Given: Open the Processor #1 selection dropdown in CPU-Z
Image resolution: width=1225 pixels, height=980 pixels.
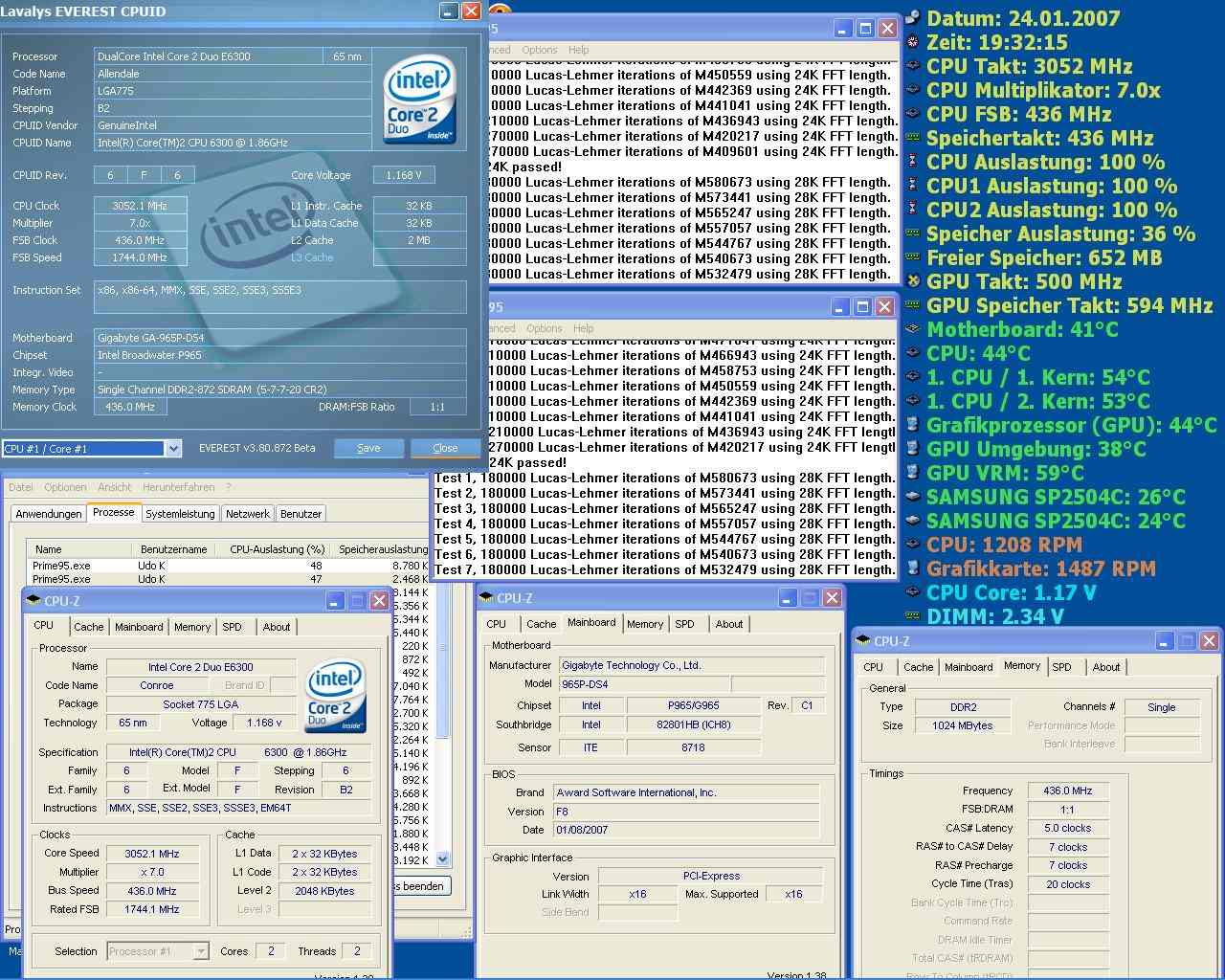Looking at the screenshot, I should (201, 951).
